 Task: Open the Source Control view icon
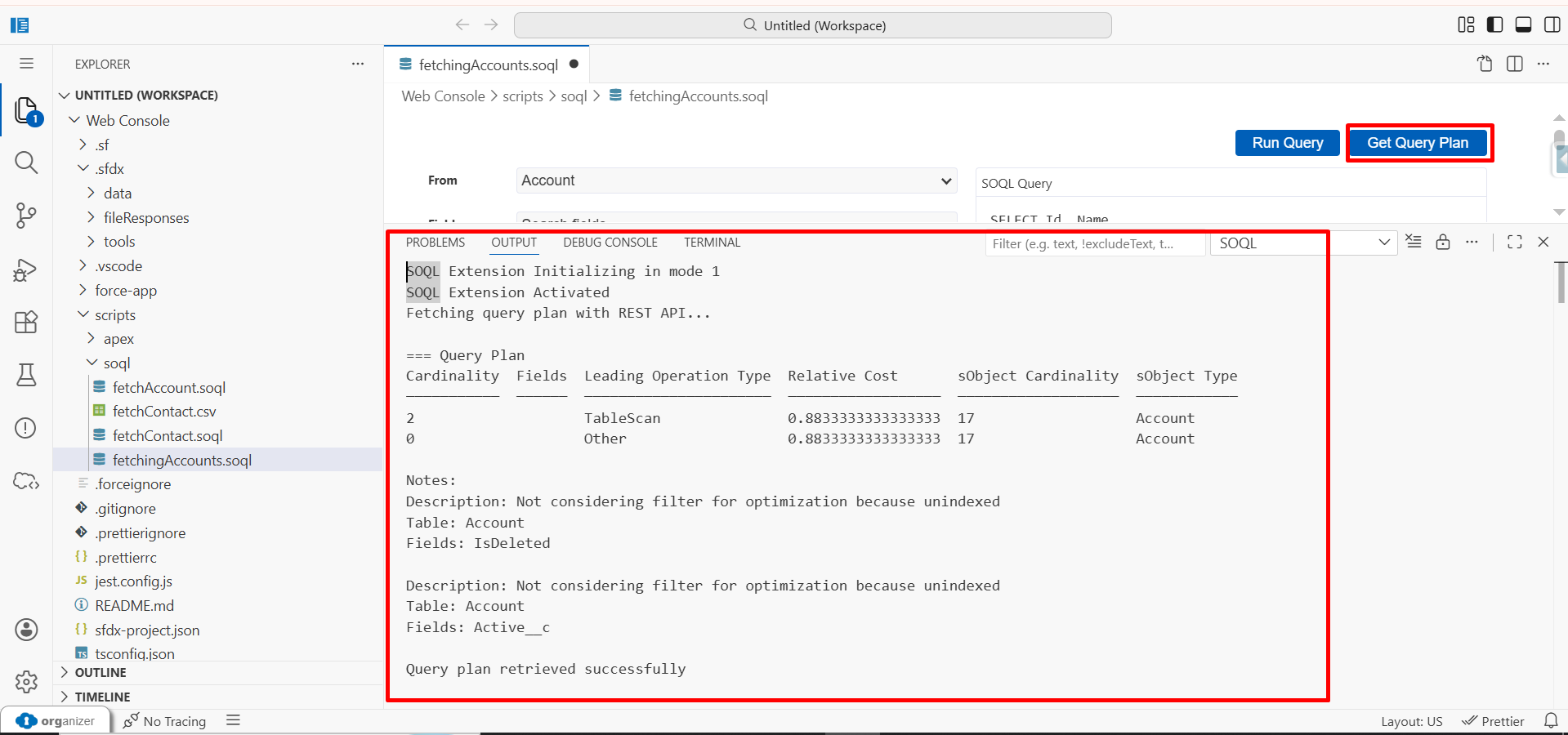pyautogui.click(x=26, y=216)
